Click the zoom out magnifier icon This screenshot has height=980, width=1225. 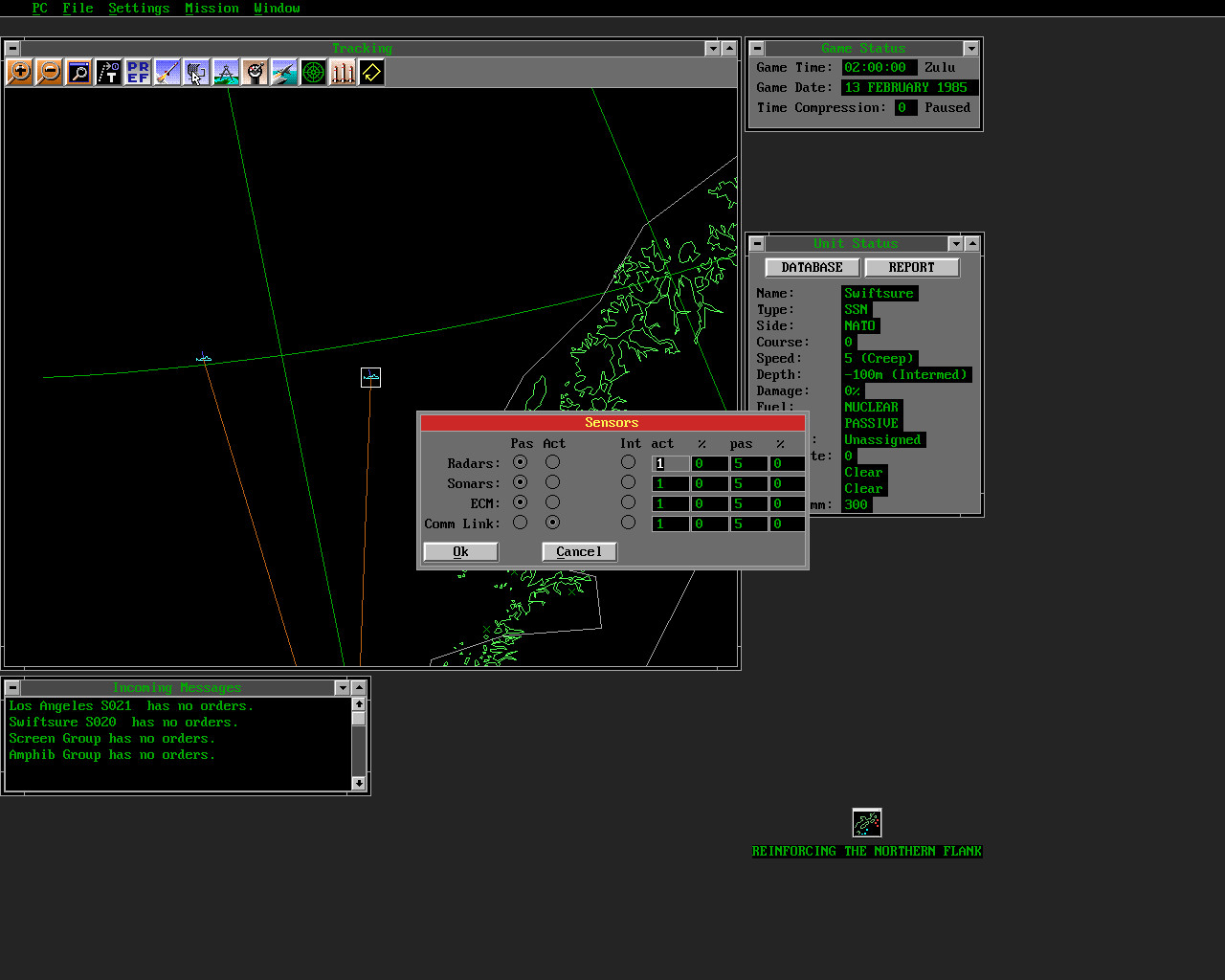point(49,73)
